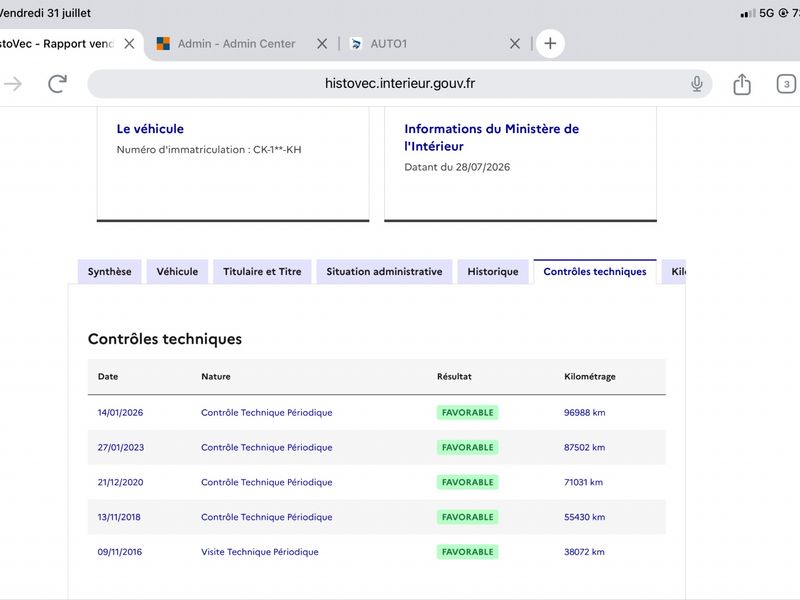
Task: Open the Véhicule tab
Action: coord(177,271)
